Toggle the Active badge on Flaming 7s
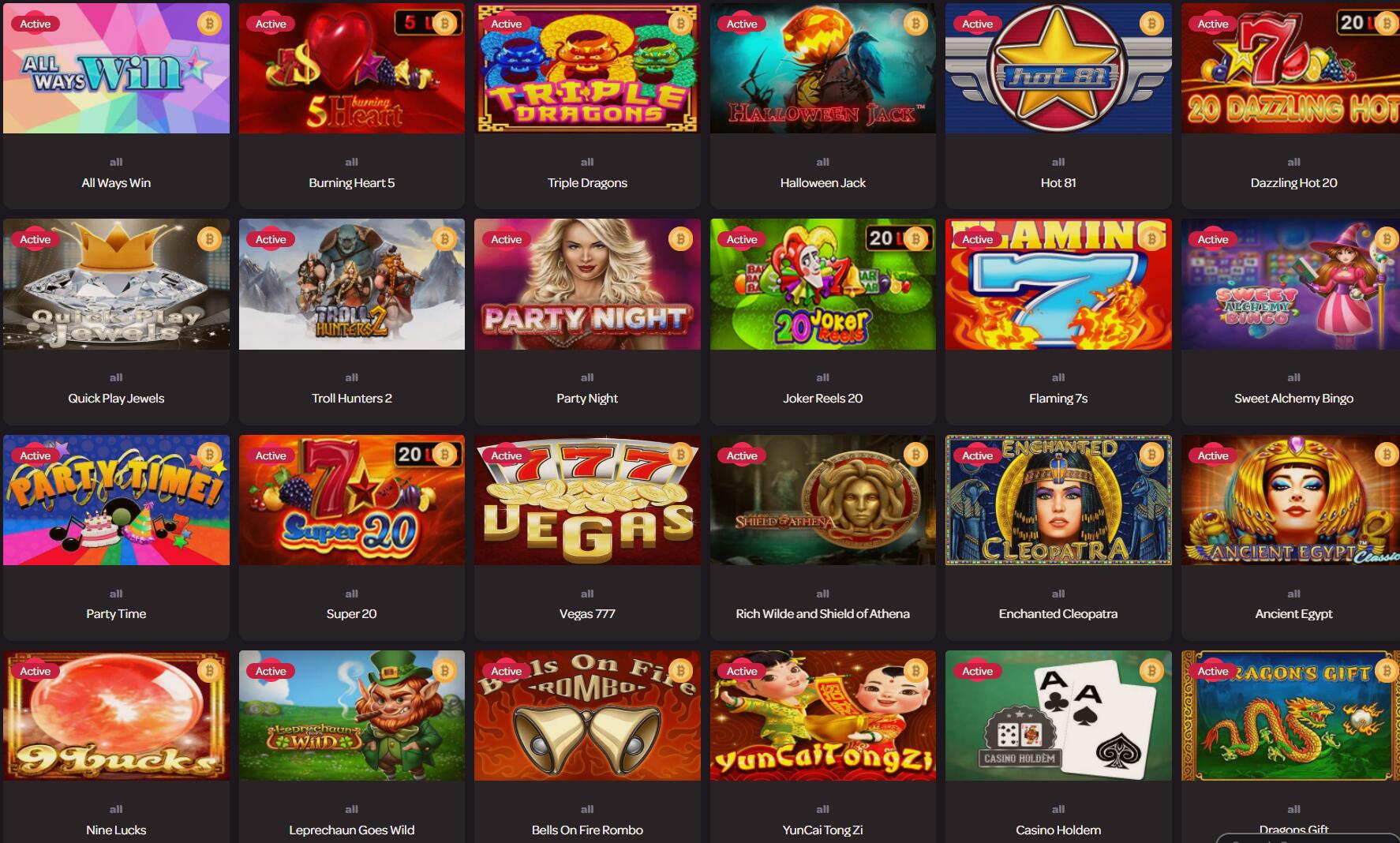This screenshot has width=1400, height=843. pos(977,239)
